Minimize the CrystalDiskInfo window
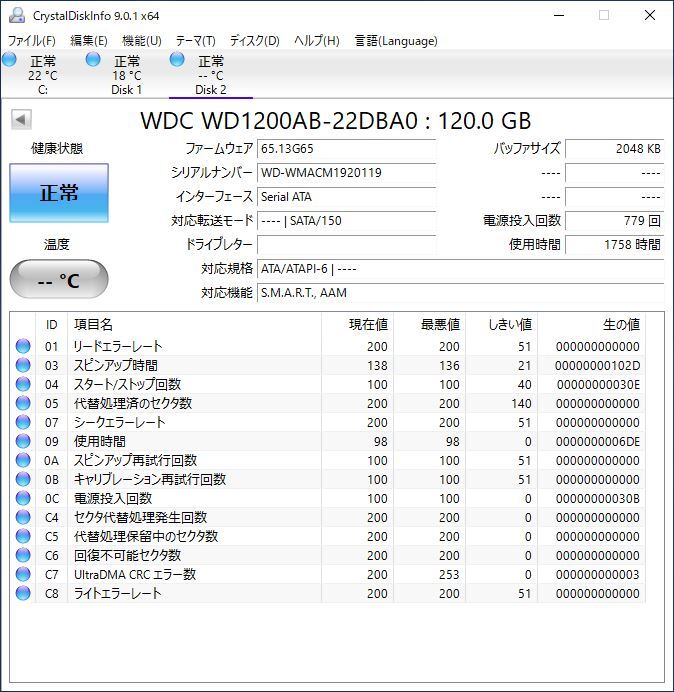The width and height of the screenshot is (674, 692). [x=559, y=15]
